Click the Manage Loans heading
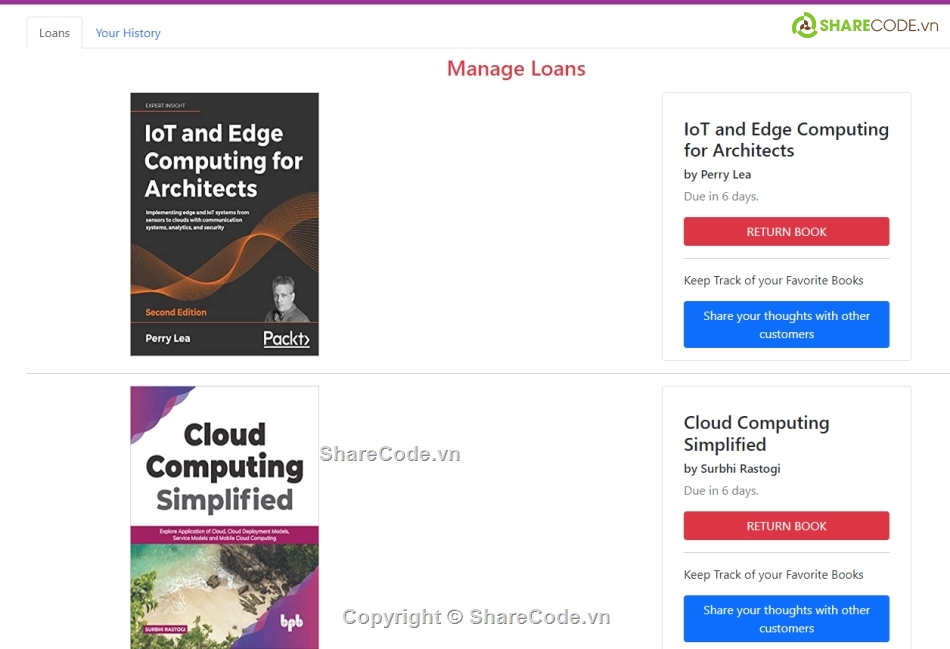Image resolution: width=950 pixels, height=649 pixels. pyautogui.click(x=516, y=69)
